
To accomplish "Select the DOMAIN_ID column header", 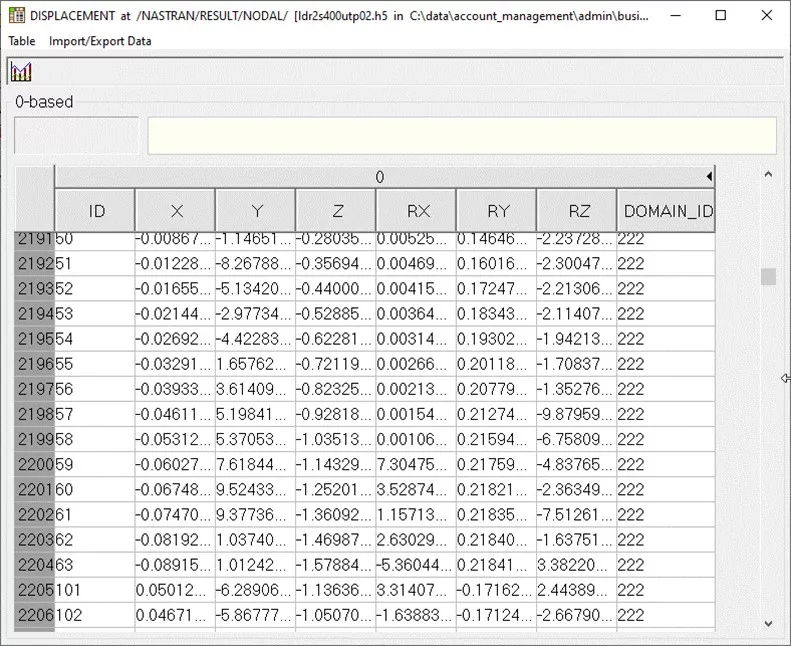I will (x=667, y=211).
